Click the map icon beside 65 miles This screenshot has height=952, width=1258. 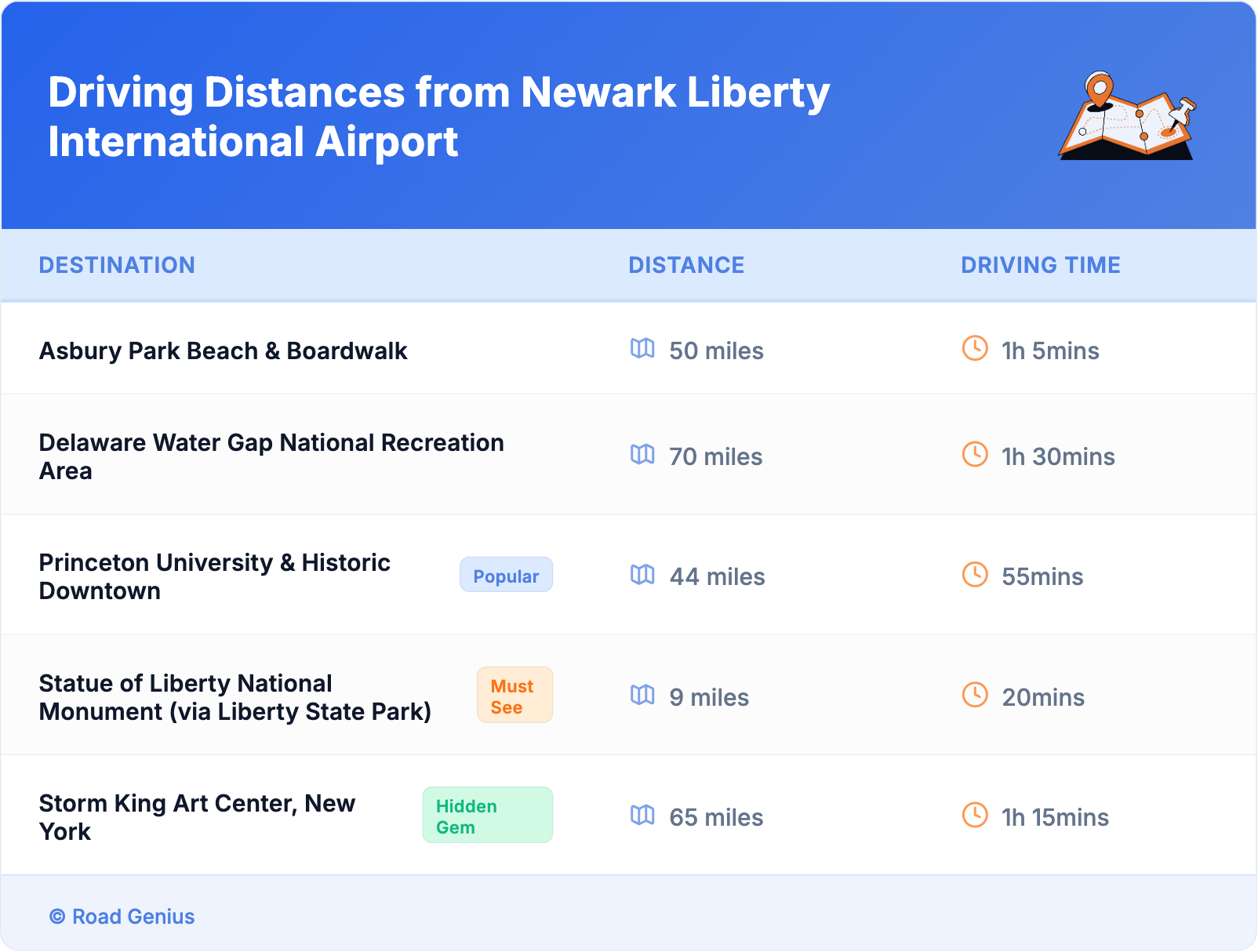click(x=642, y=816)
